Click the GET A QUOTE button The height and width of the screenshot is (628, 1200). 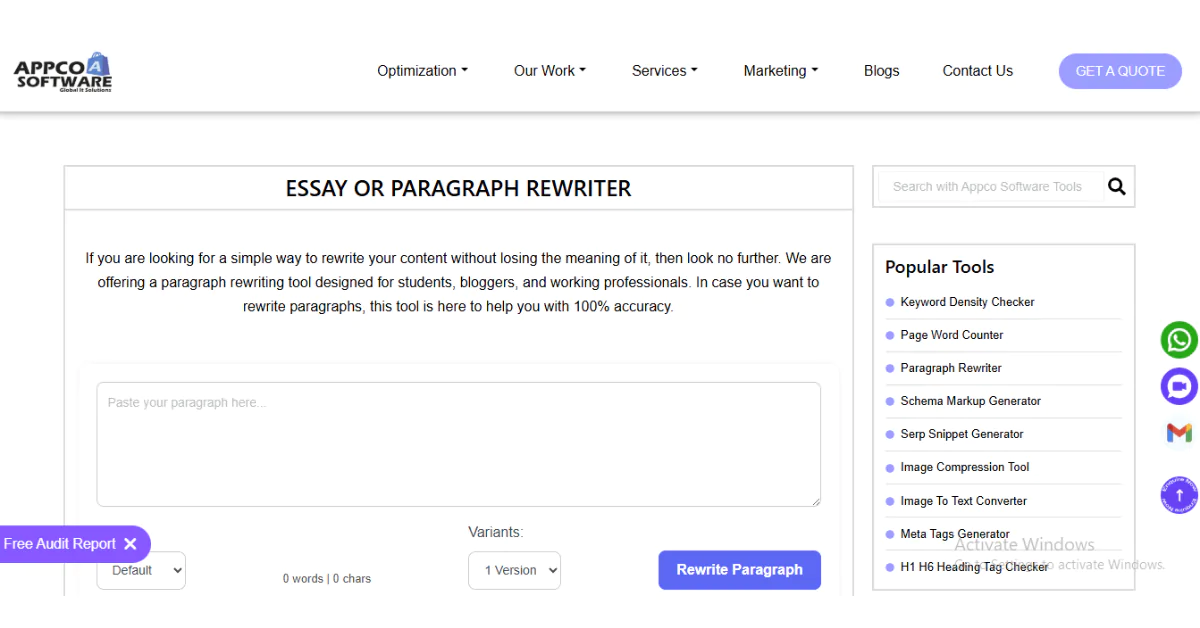(x=1120, y=70)
